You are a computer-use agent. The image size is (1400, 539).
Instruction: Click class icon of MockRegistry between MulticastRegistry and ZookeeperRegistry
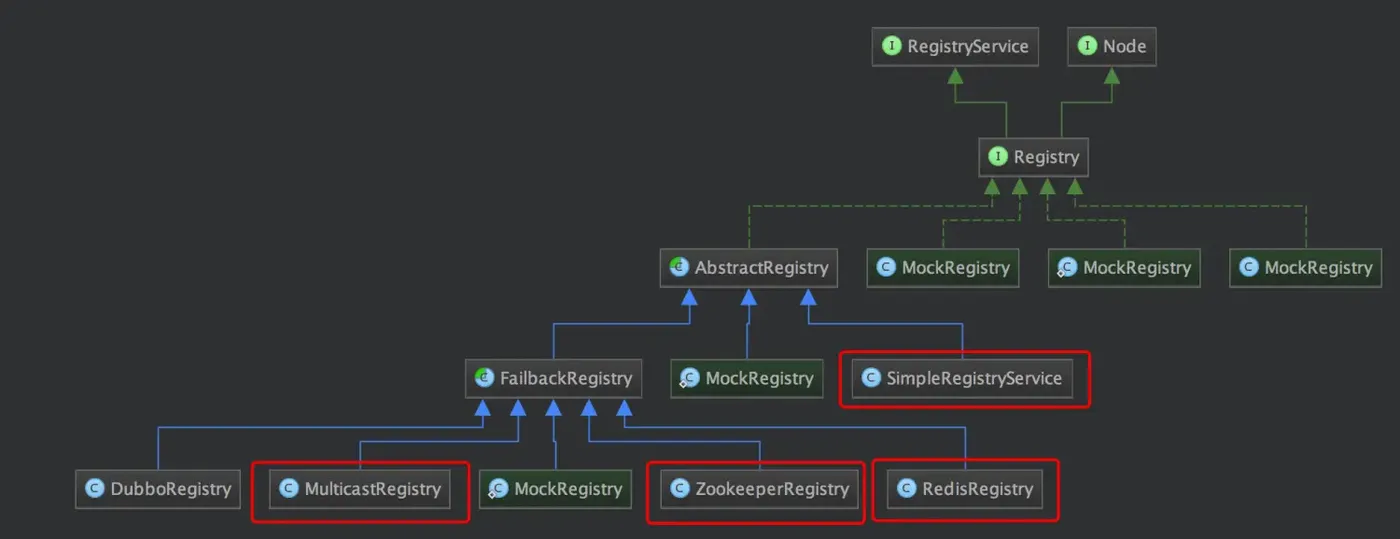(x=498, y=489)
